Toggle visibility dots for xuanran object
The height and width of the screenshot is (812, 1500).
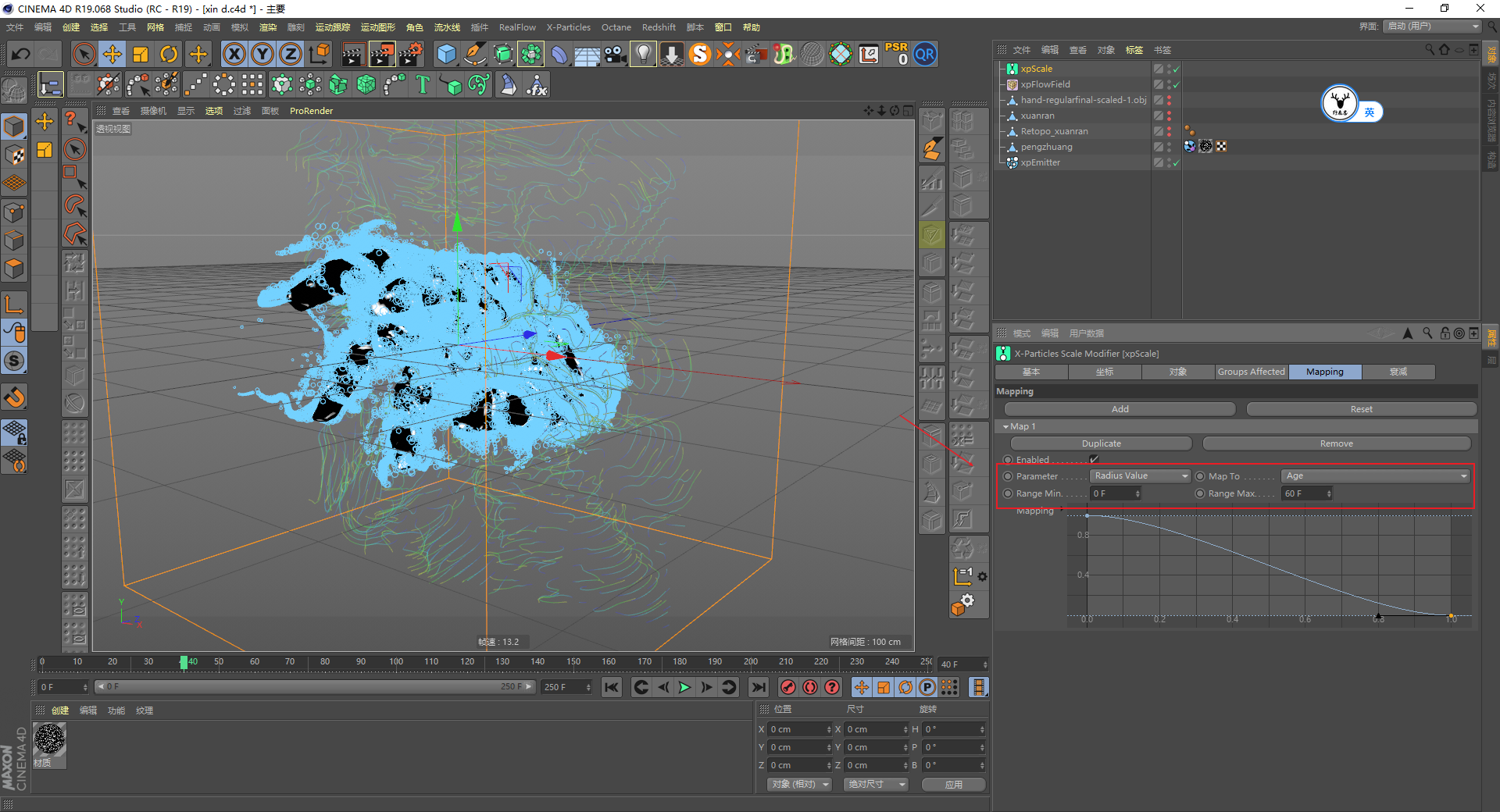pos(1170,116)
